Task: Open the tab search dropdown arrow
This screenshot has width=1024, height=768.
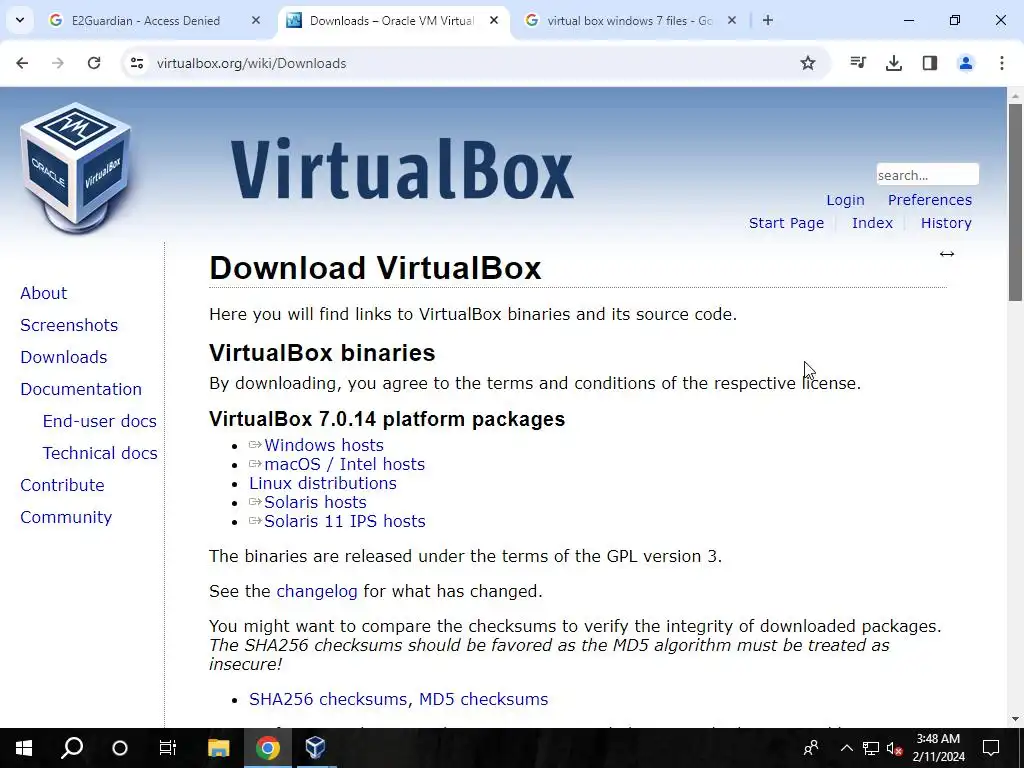Action: [20, 20]
